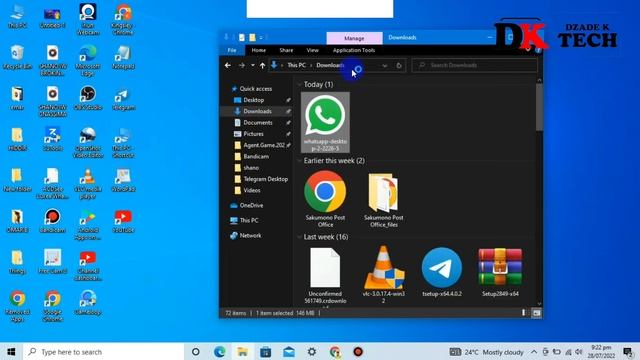
Task: Open Telegram Desktop in navigation pane
Action: point(265,179)
